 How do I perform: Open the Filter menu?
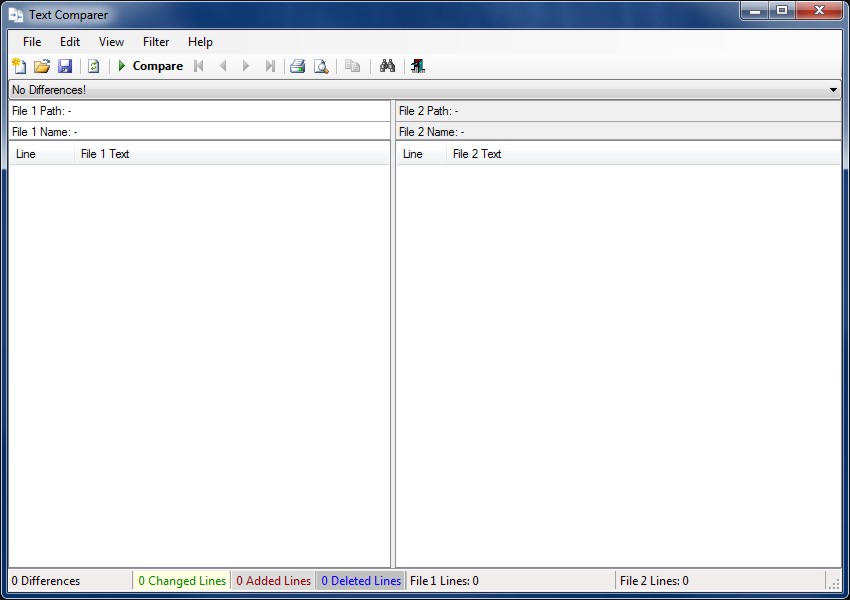156,42
